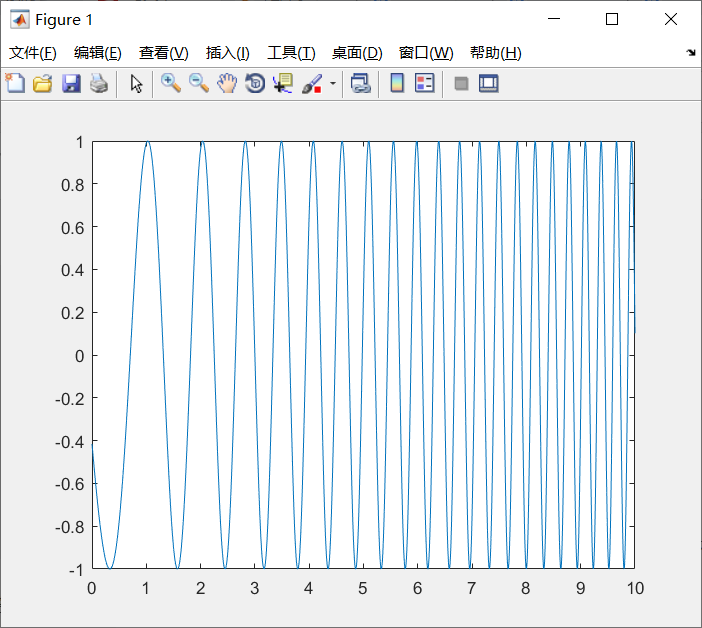Show plot tools and dock figure
Image resolution: width=702 pixels, height=628 pixels.
coord(488,83)
